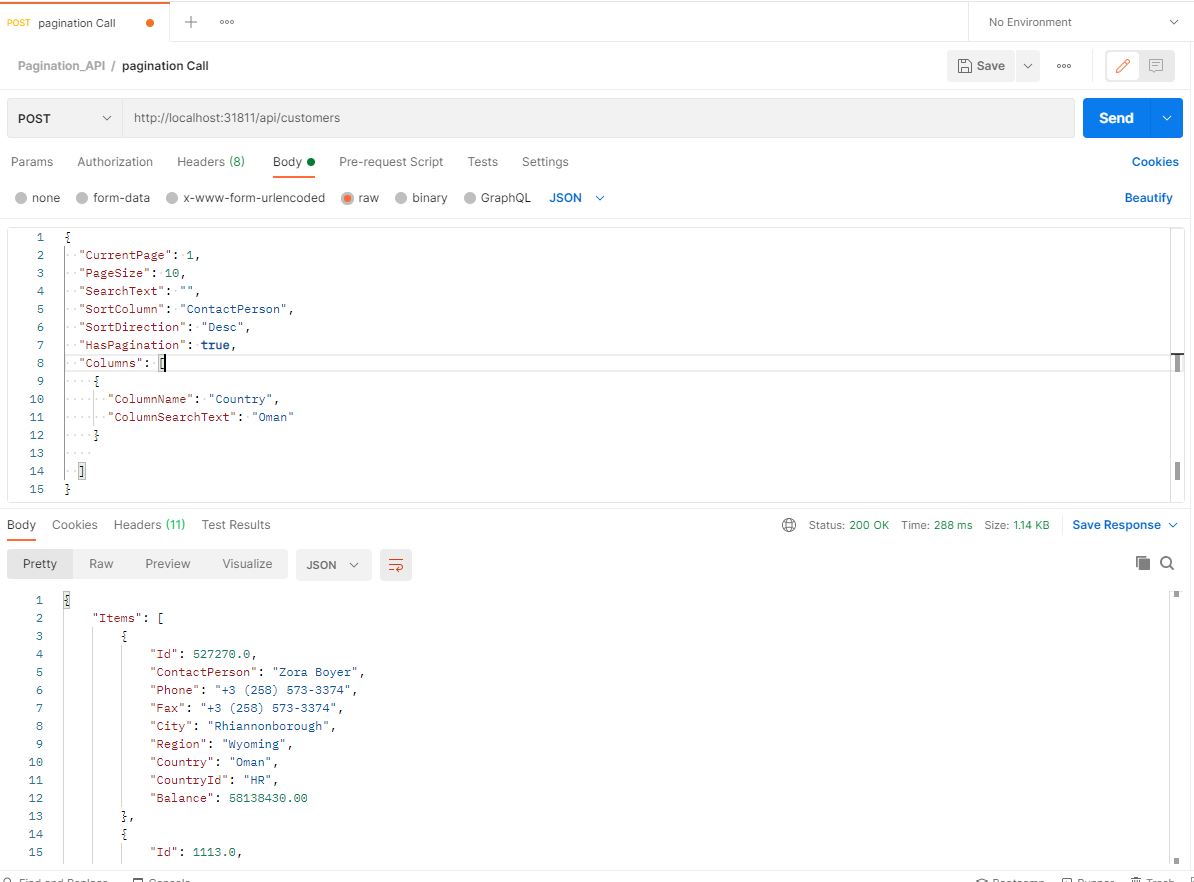The width and height of the screenshot is (1194, 882).
Task: Open the more actions dots next to Save
Action: pyautogui.click(x=1064, y=66)
